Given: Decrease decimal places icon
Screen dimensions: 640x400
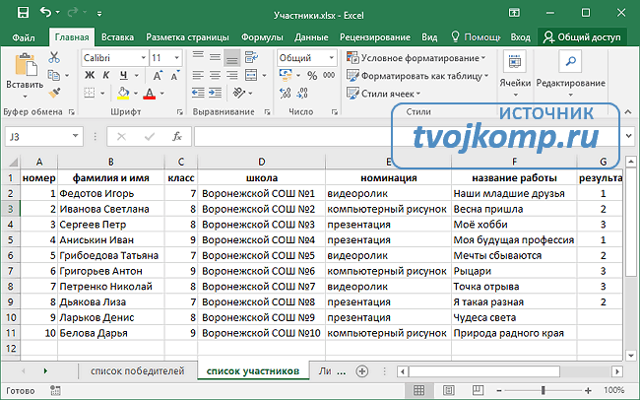Looking at the screenshot, I should pos(302,93).
